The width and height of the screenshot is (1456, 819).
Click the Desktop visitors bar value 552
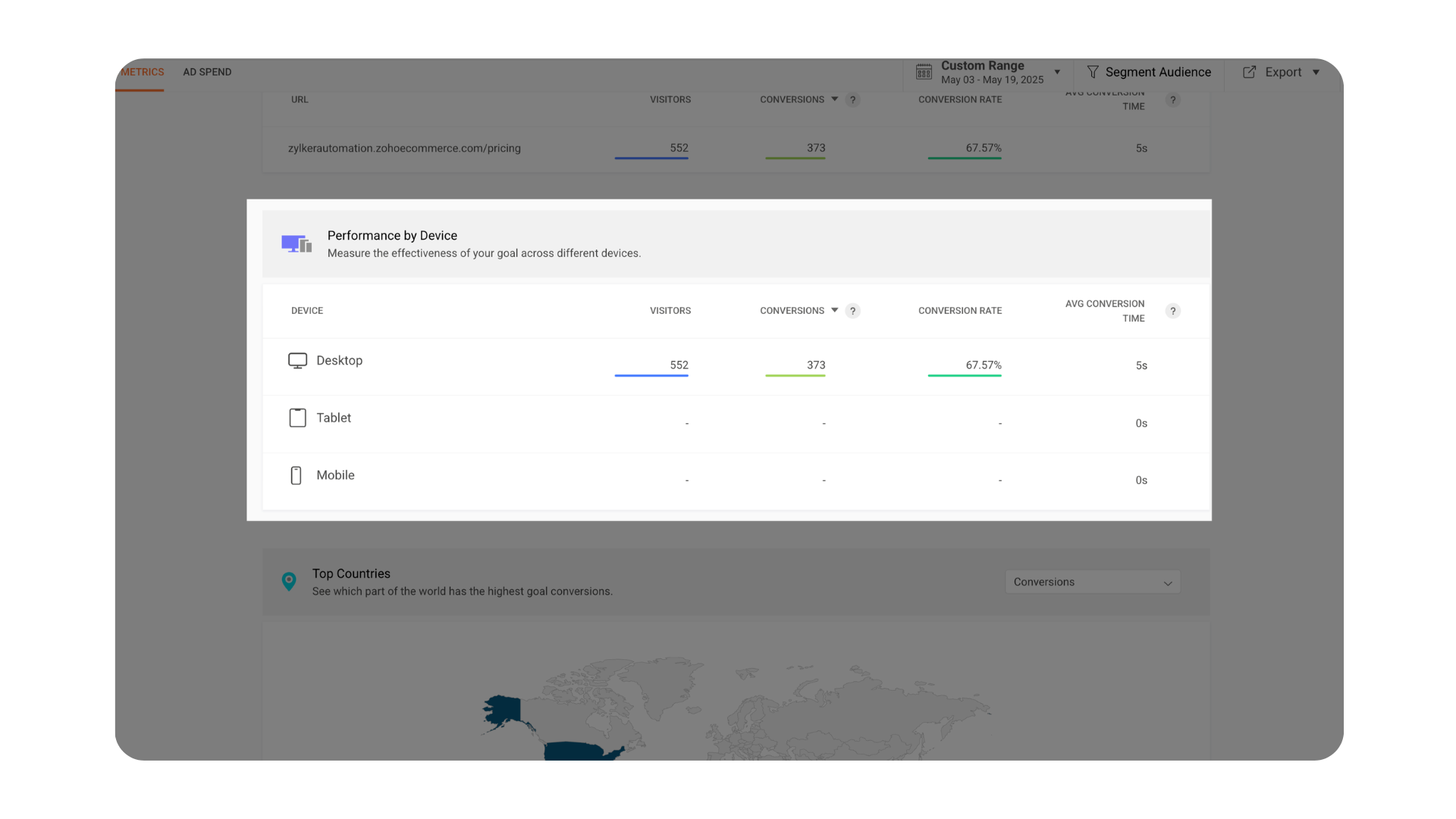pos(679,365)
